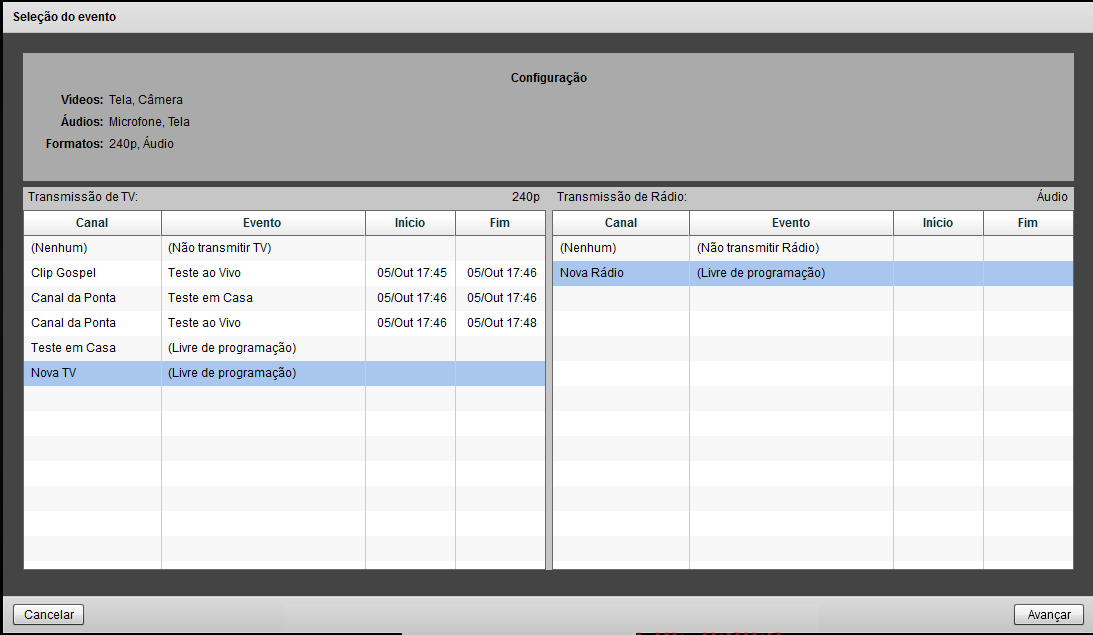The height and width of the screenshot is (635, 1093).
Task: Click Evento column header in TV table
Action: tap(262, 223)
